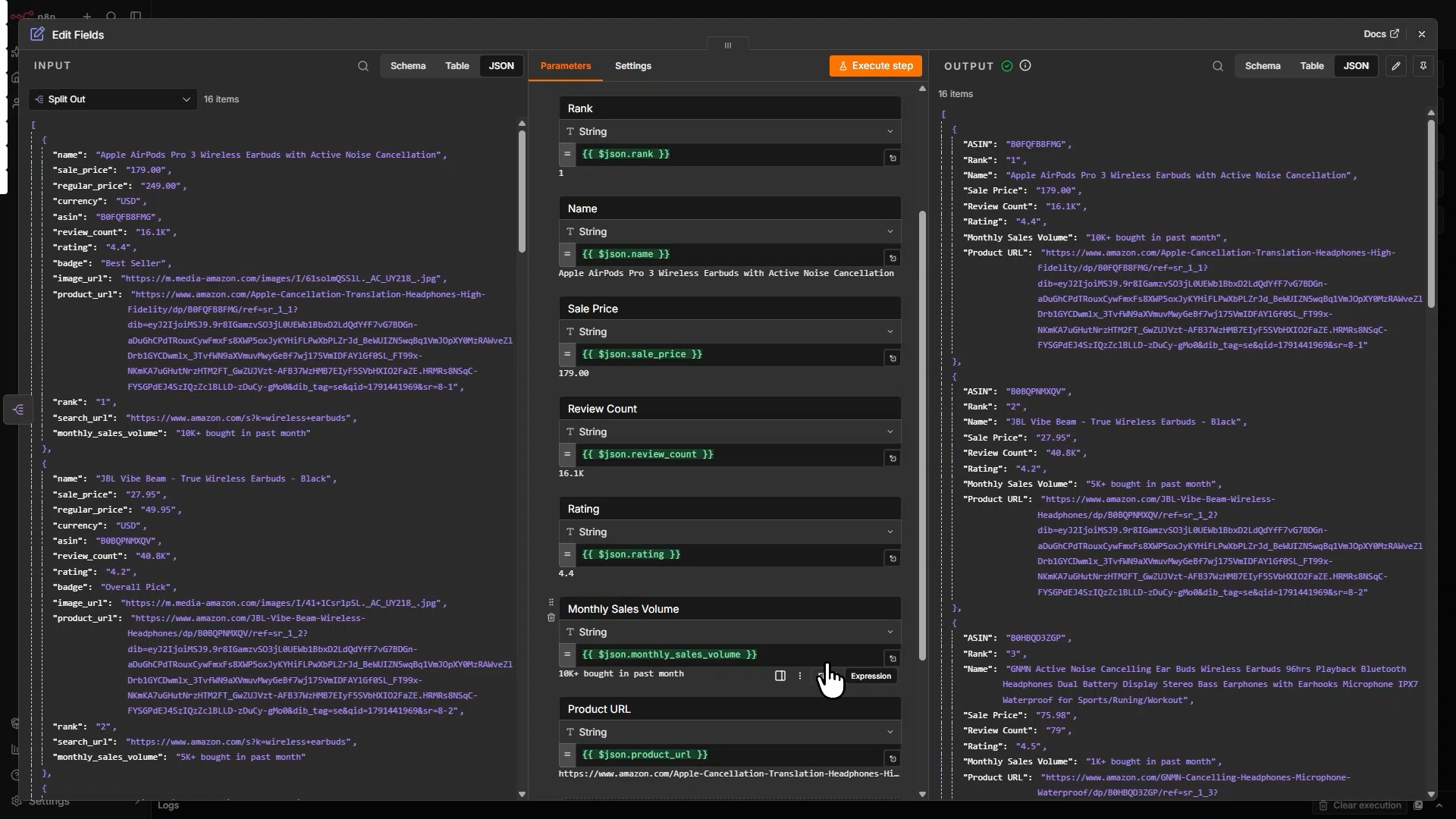The image size is (1456, 819).
Task: Click the panel drag handle at top center
Action: click(728, 45)
